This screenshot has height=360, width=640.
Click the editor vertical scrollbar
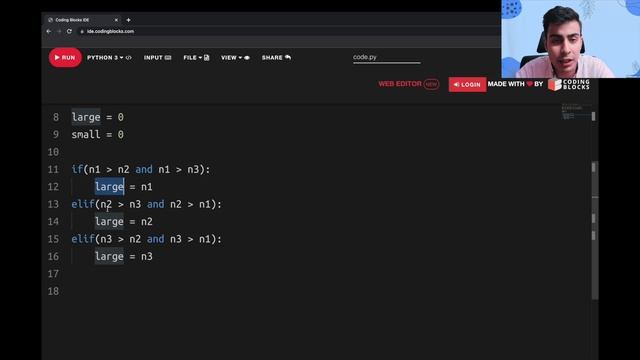click(x=595, y=231)
